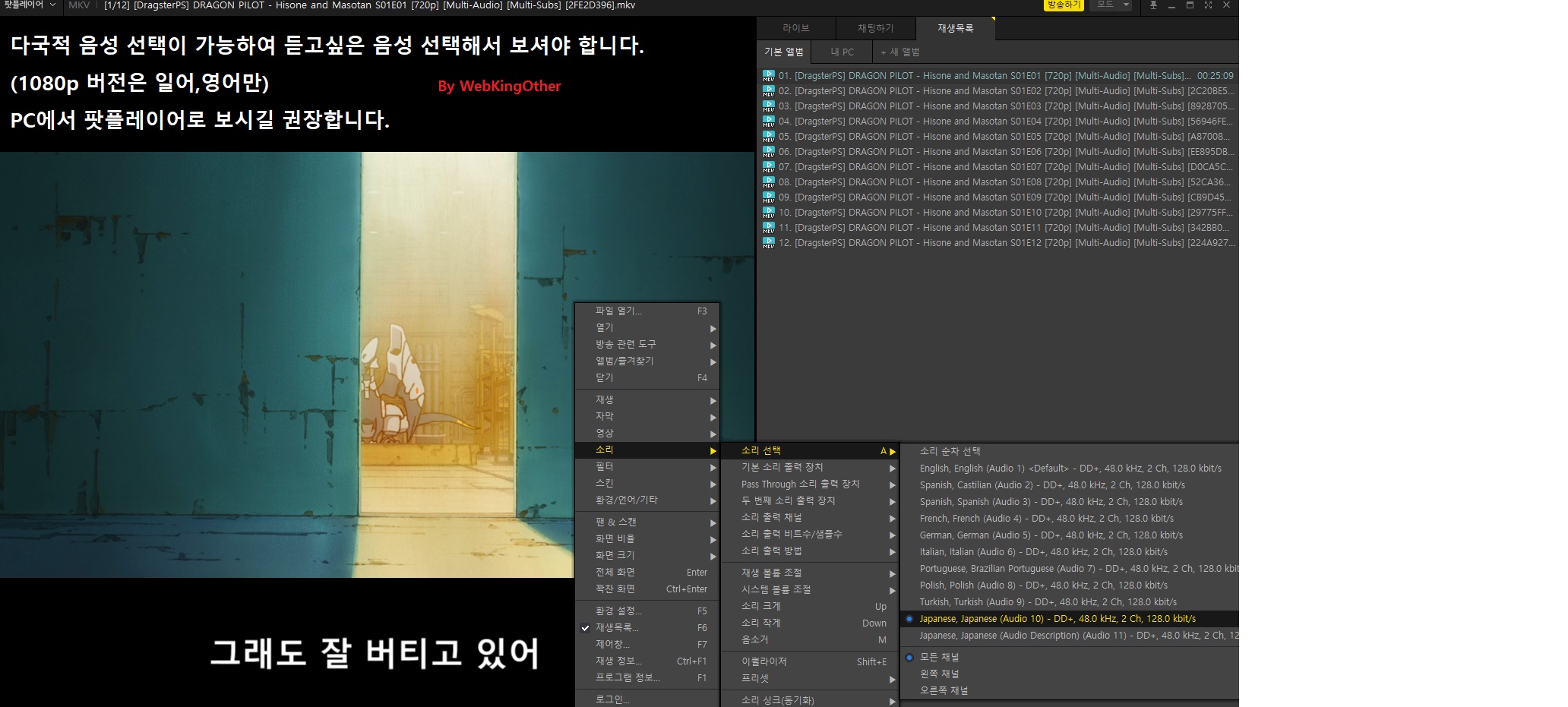Viewport: 1568px width, 707px height.
Task: Click the MKV file icon of playlist item 08
Action: click(x=768, y=182)
